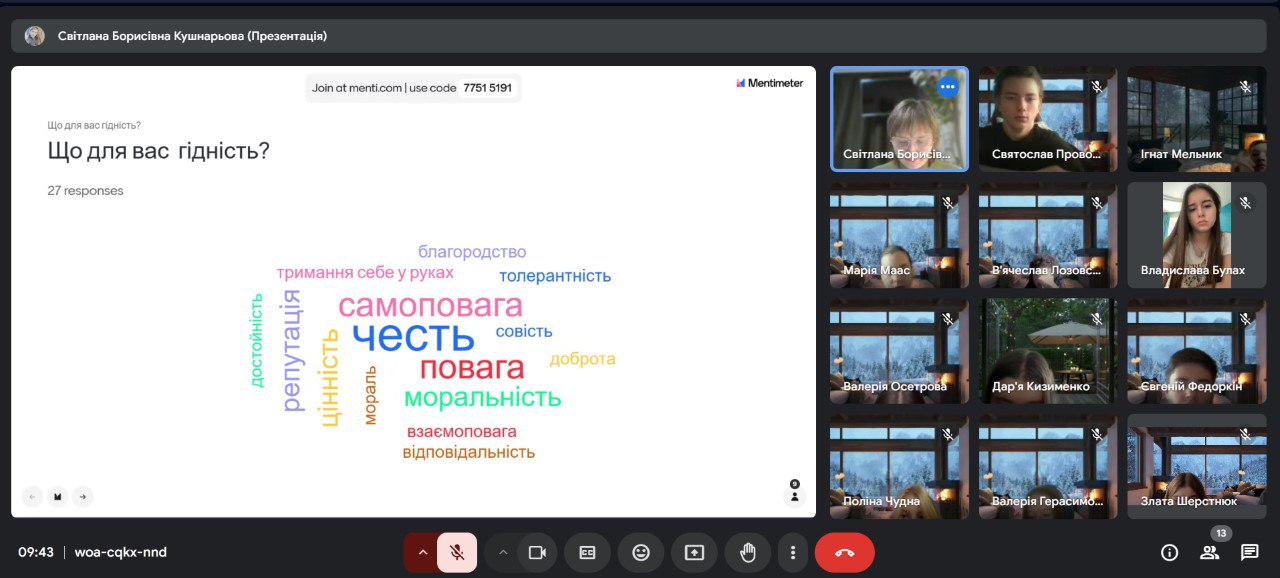Leave the call with red hang-up button
This screenshot has height=578, width=1280.
pyautogui.click(x=844, y=552)
